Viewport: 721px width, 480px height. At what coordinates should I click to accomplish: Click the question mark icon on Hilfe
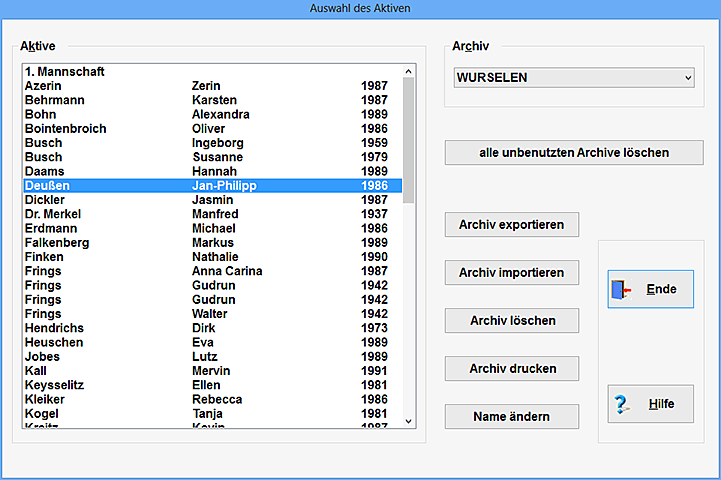click(622, 404)
